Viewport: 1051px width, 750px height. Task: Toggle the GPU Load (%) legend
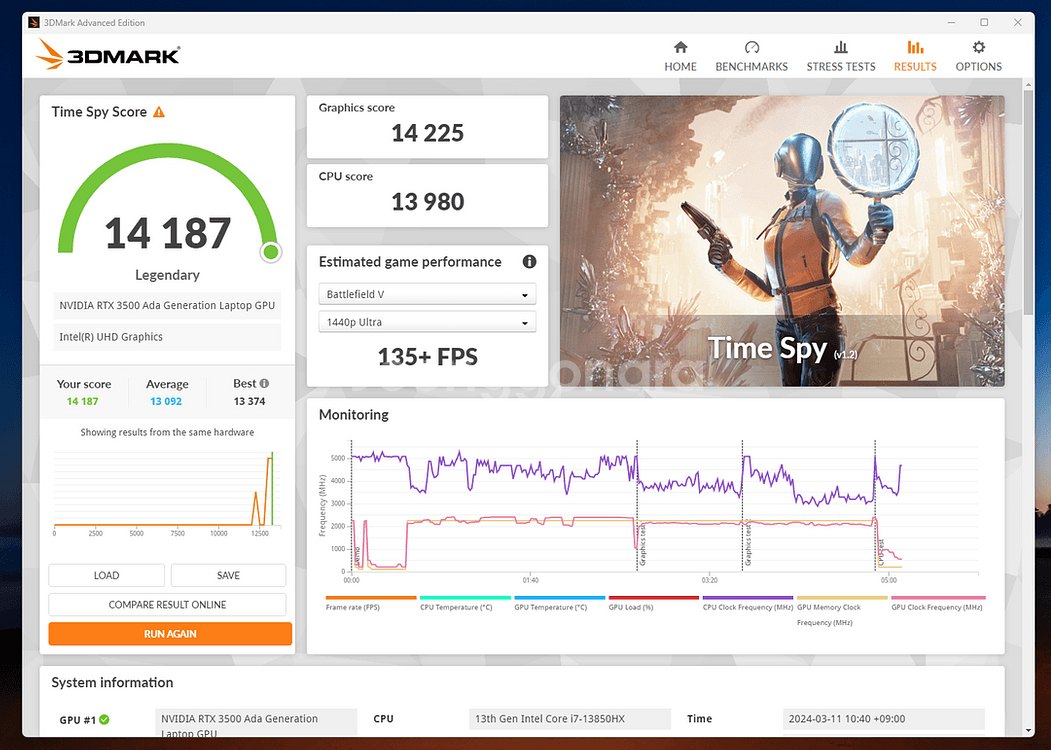(654, 603)
